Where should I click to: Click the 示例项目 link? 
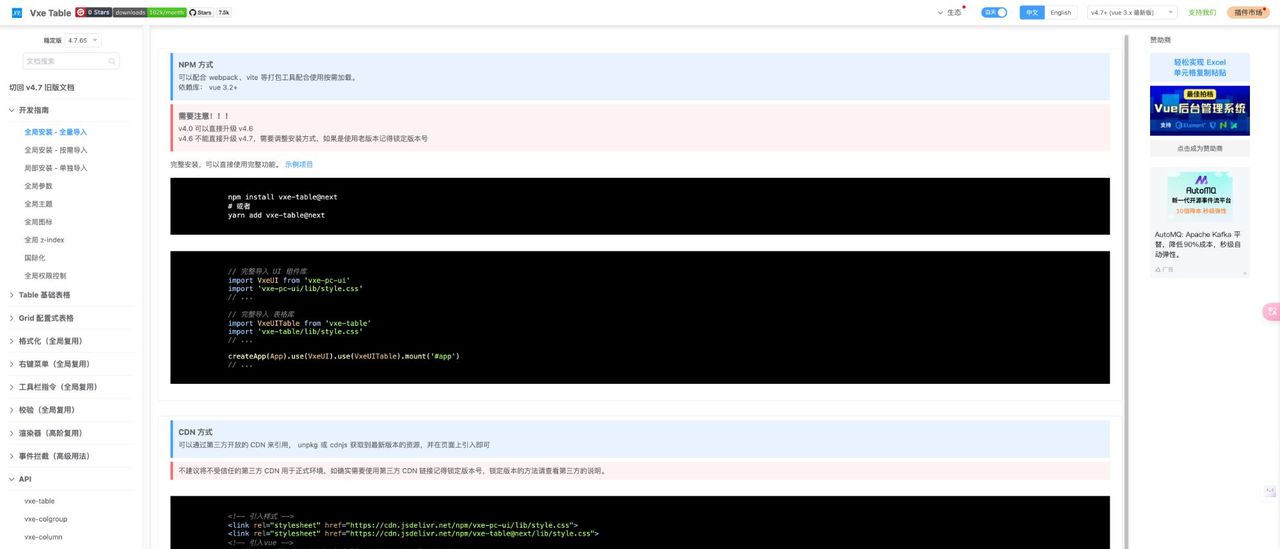299,164
